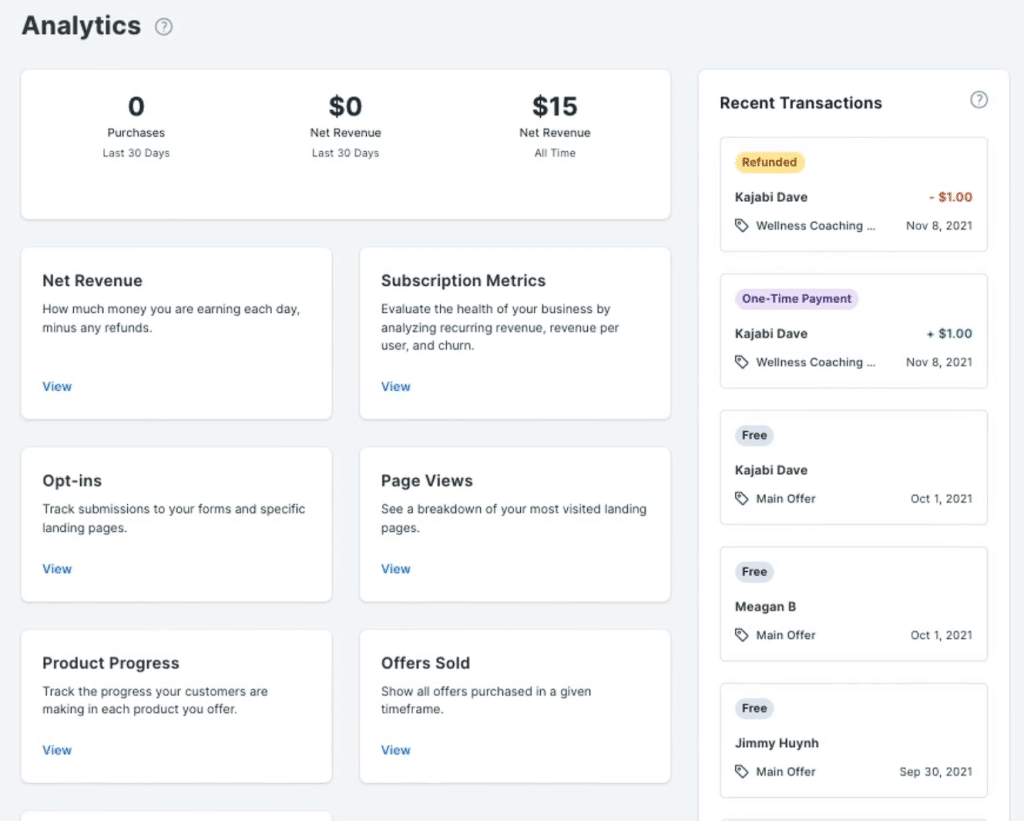Click the -$1.00 refund amount

(949, 197)
